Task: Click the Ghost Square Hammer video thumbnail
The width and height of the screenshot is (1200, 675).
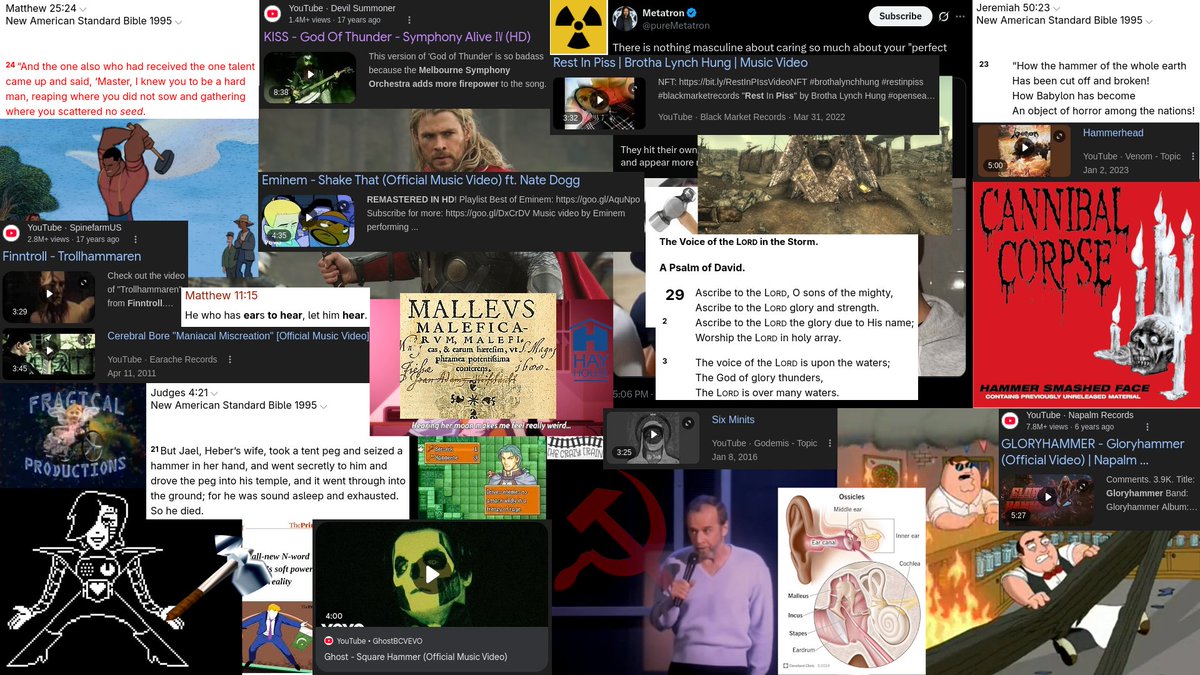Action: tap(431, 573)
